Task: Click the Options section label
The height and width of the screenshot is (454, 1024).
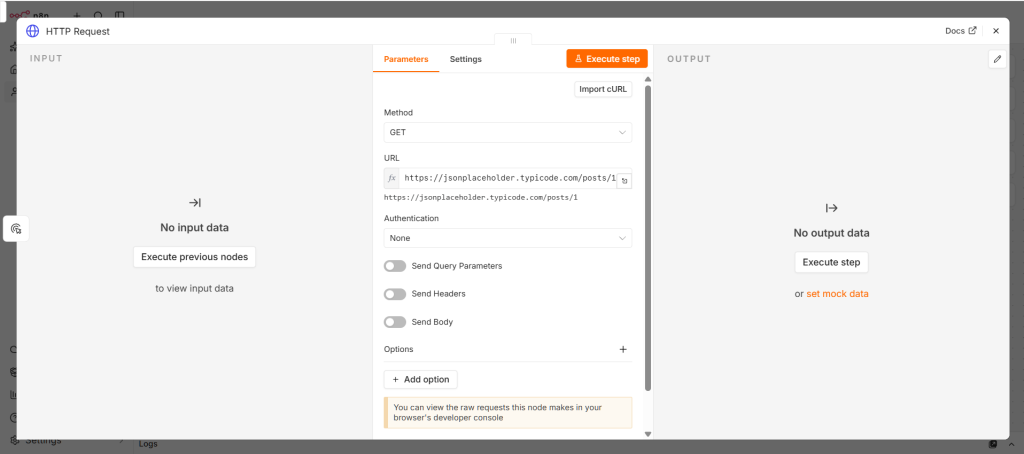Action: 398,349
